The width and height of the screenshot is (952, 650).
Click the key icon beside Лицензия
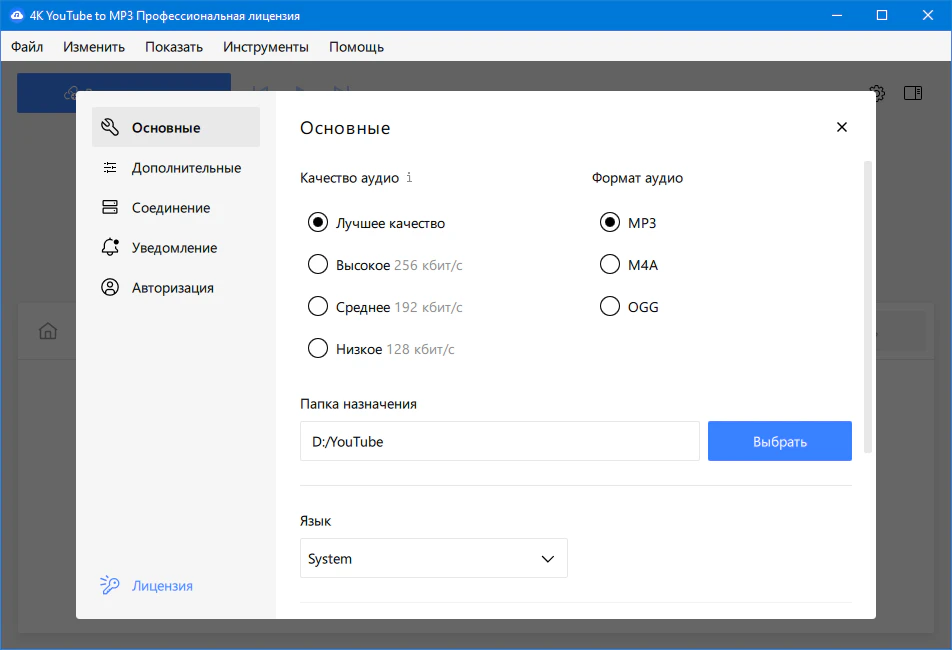coord(110,586)
